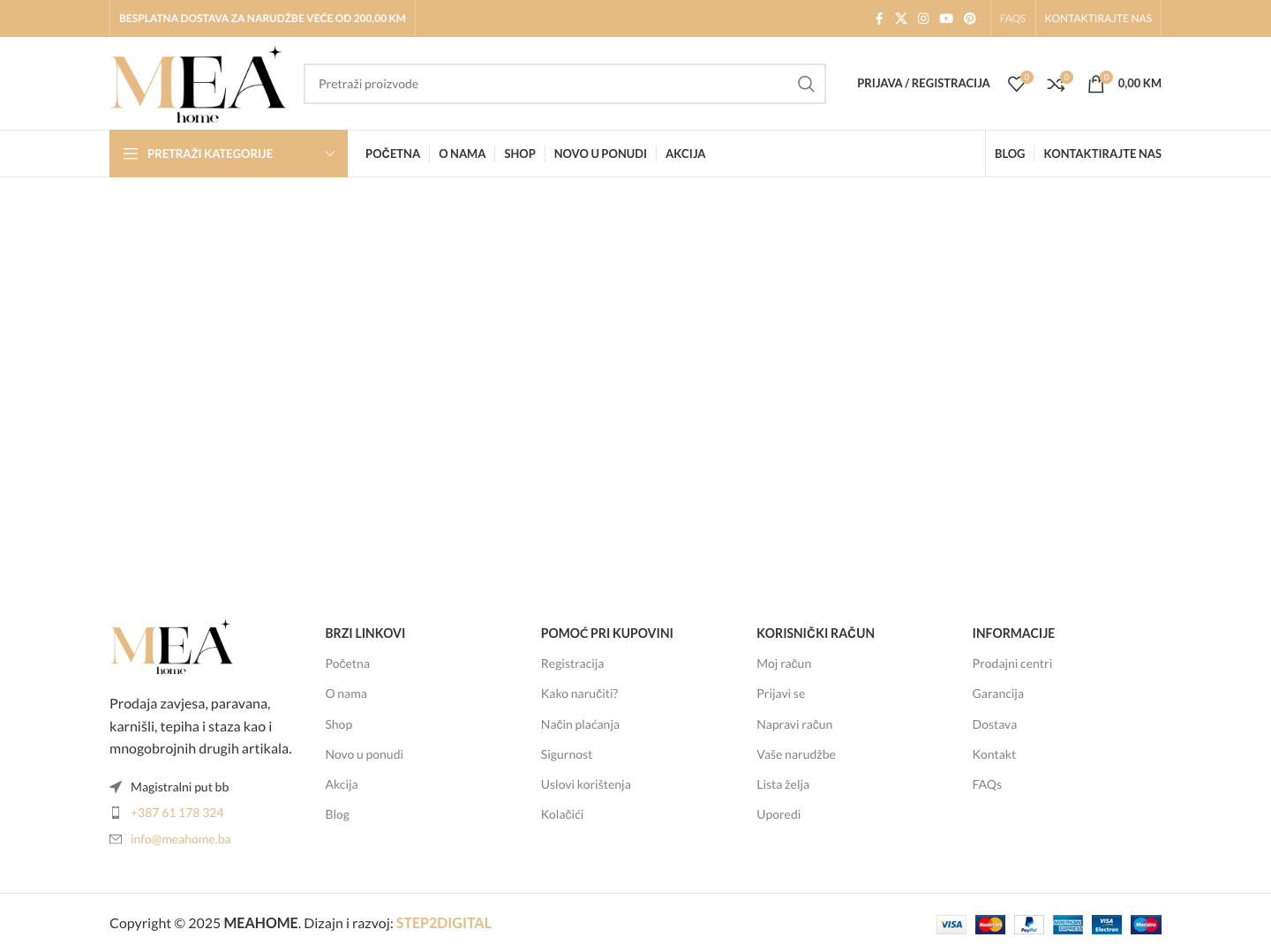The width and height of the screenshot is (1271, 952).
Task: Open footer link Akcija
Action: (342, 784)
